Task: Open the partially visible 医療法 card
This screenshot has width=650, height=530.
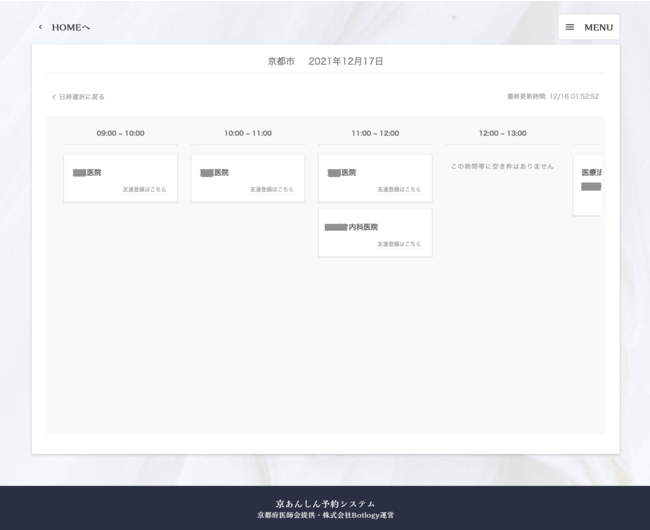Action: tap(587, 185)
